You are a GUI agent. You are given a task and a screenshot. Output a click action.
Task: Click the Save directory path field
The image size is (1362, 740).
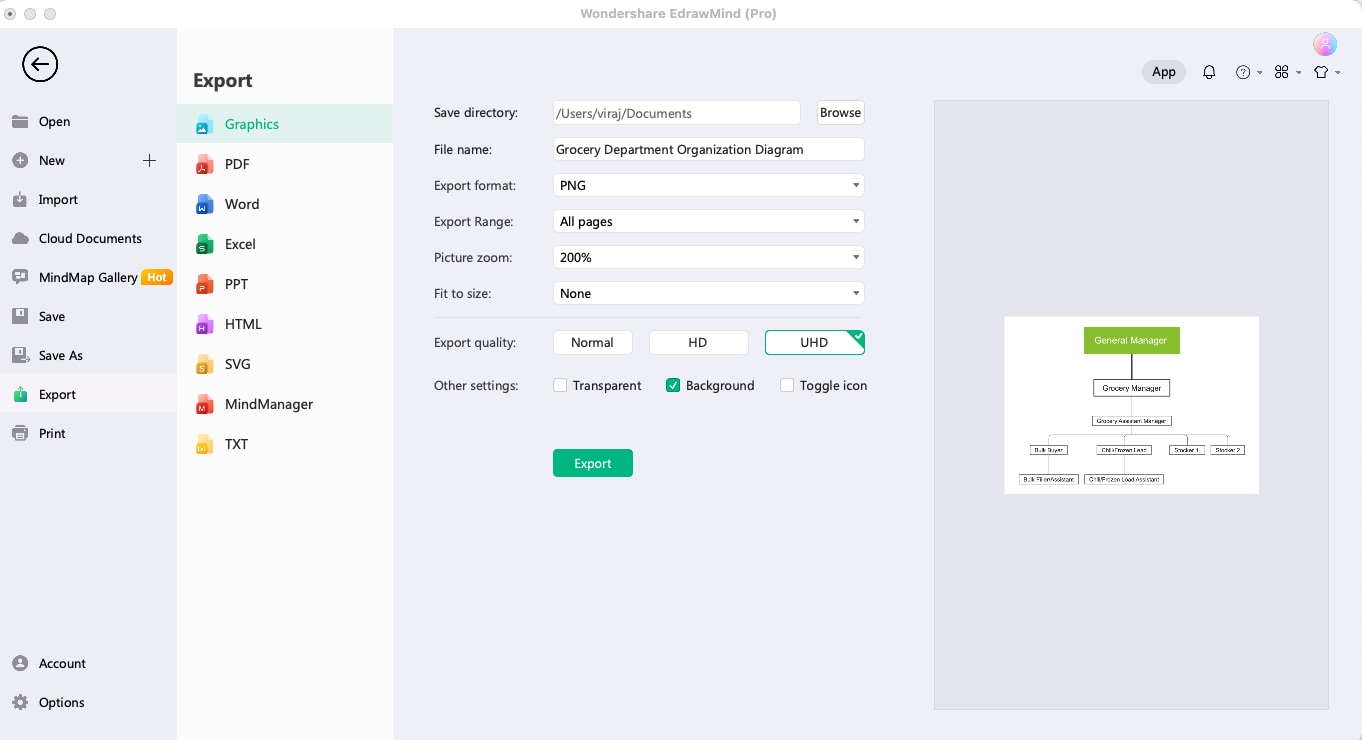click(x=677, y=113)
